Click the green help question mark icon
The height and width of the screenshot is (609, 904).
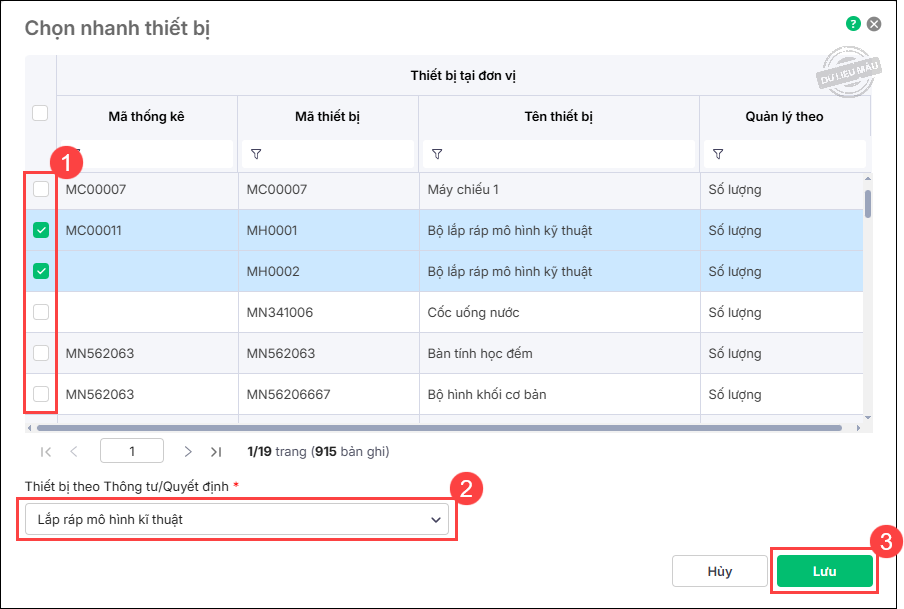pos(853,24)
